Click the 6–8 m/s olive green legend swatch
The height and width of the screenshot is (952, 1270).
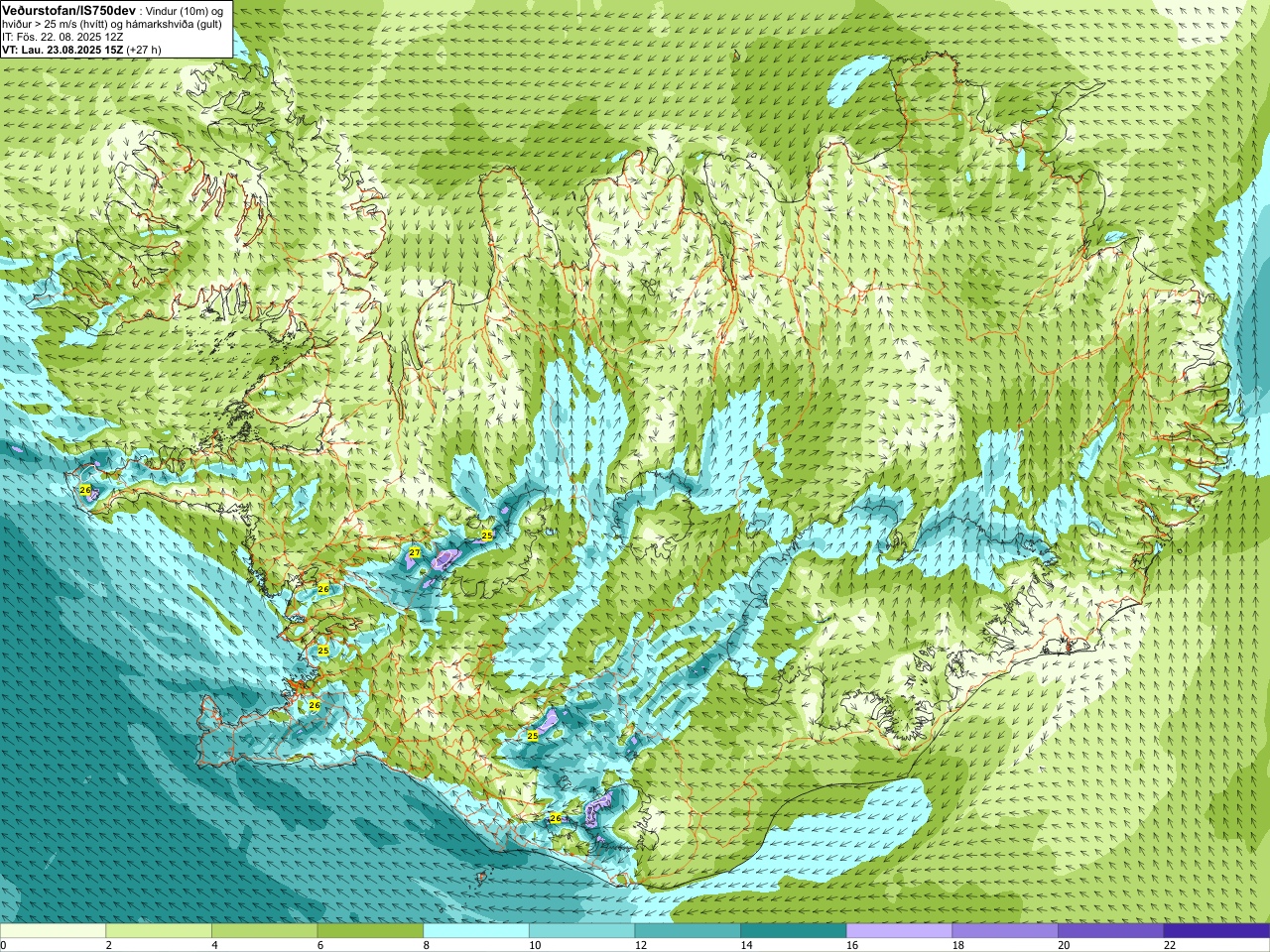[370, 931]
